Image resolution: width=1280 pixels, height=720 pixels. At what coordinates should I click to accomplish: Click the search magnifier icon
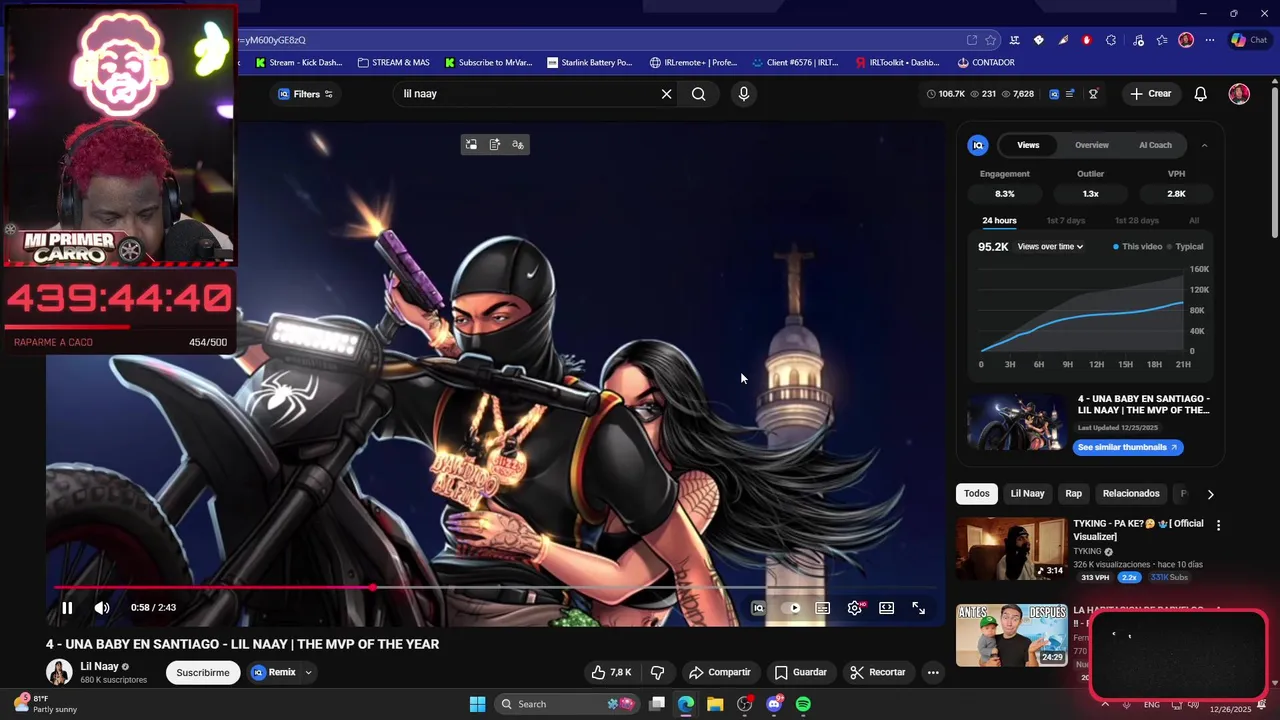(699, 94)
